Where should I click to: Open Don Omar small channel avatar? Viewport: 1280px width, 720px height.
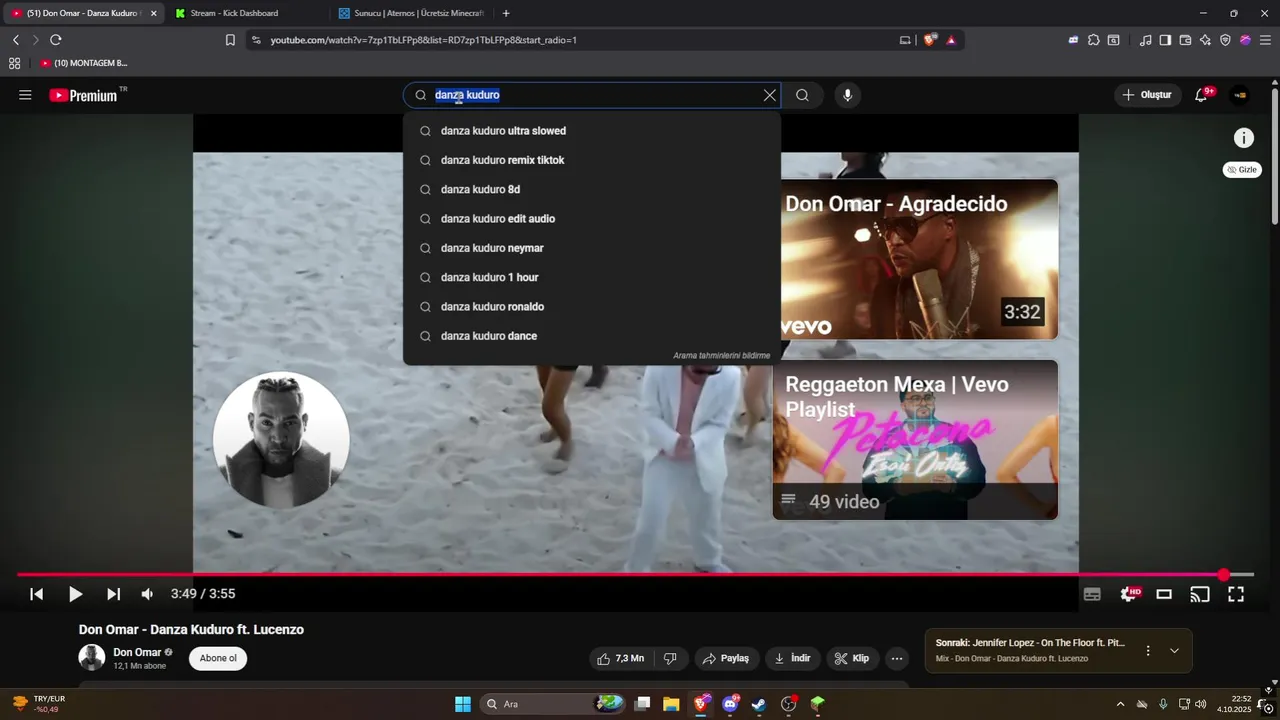click(92, 658)
